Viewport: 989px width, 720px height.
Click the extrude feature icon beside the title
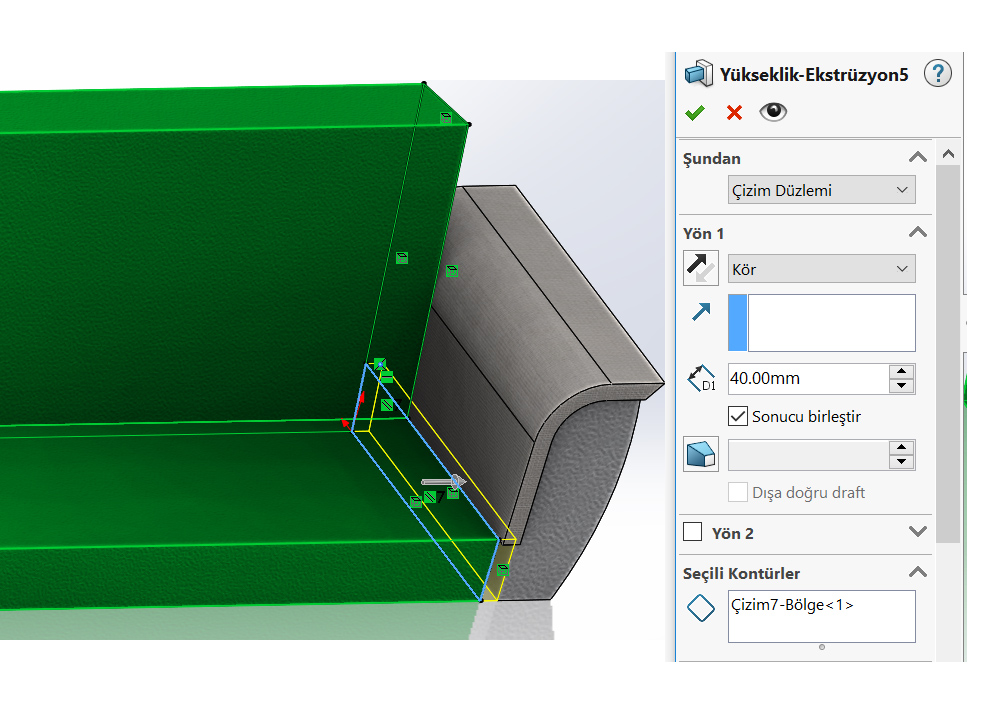coord(699,74)
